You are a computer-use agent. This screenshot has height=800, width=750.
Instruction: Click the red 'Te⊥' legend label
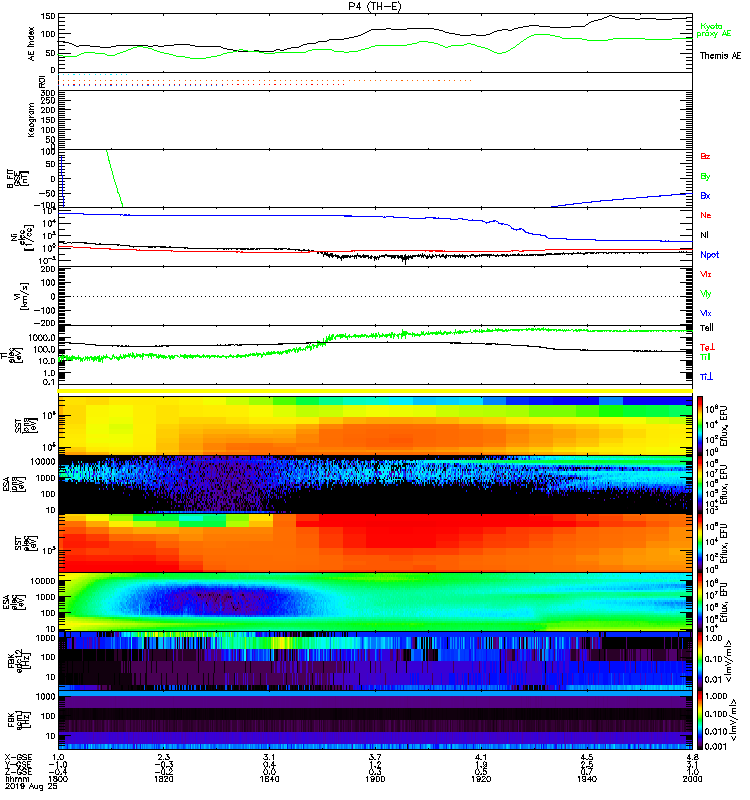click(707, 347)
